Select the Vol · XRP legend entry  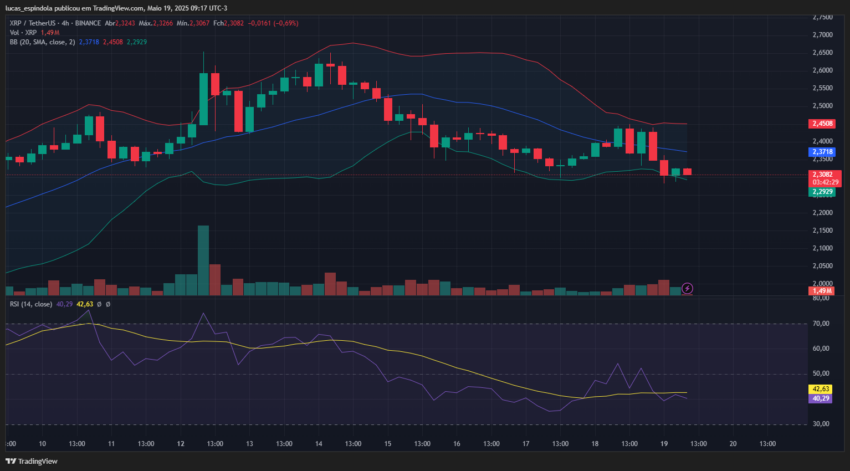(23, 33)
